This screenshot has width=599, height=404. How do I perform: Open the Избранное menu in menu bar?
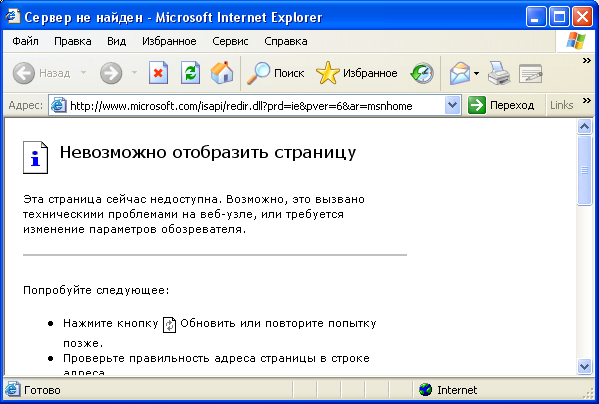(169, 41)
